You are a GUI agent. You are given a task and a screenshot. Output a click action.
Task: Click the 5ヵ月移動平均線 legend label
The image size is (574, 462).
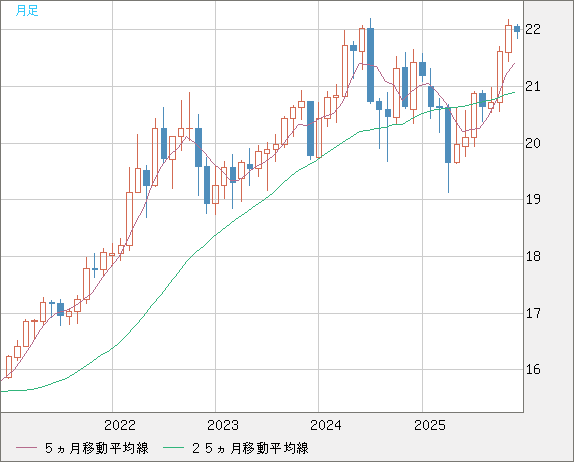pyautogui.click(x=97, y=448)
